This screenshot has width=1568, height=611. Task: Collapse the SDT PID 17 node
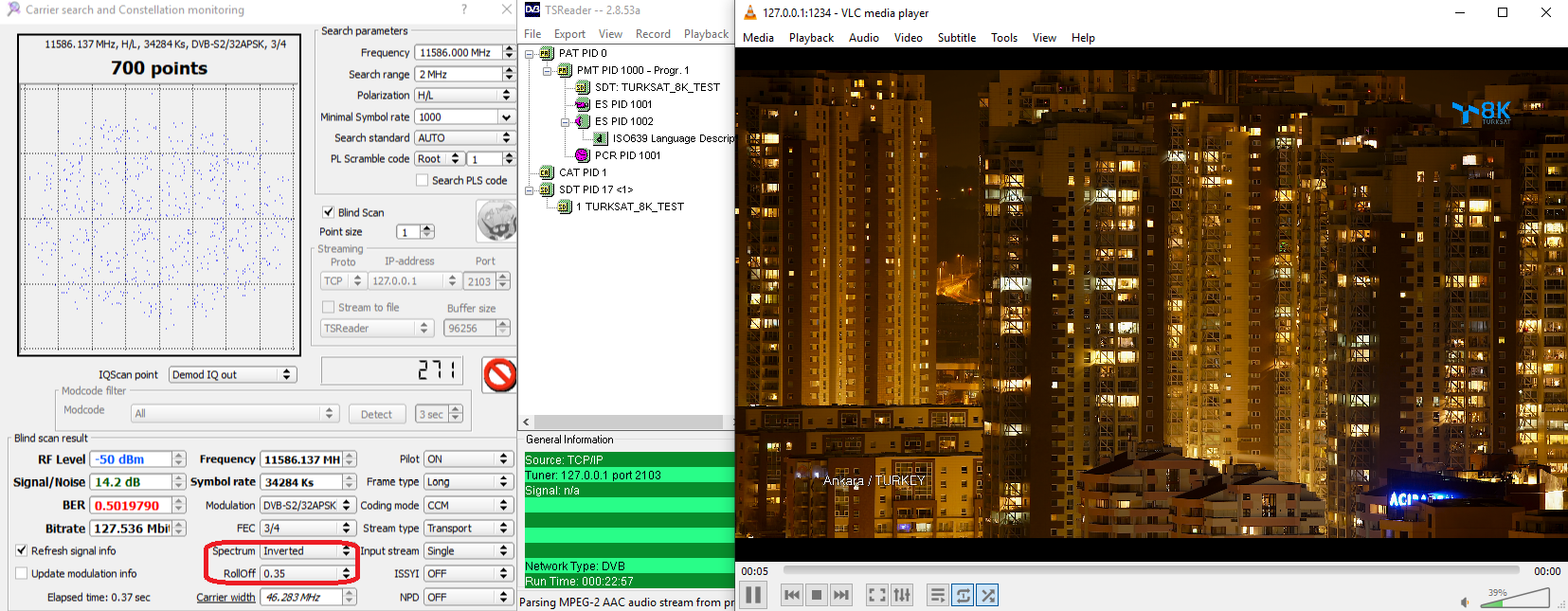click(x=530, y=190)
